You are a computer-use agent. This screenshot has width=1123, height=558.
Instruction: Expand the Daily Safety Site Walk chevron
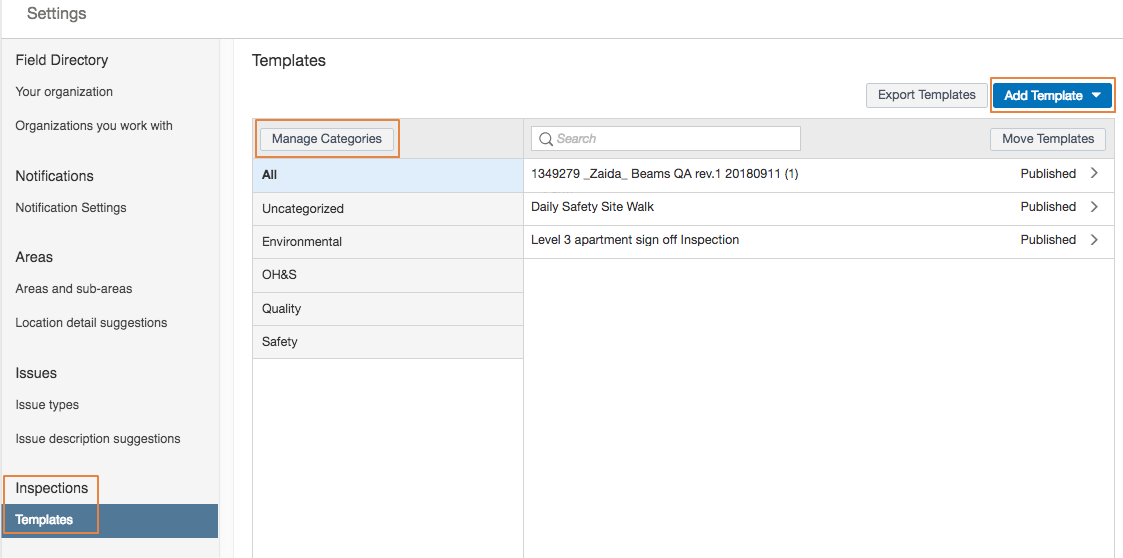[1094, 207]
